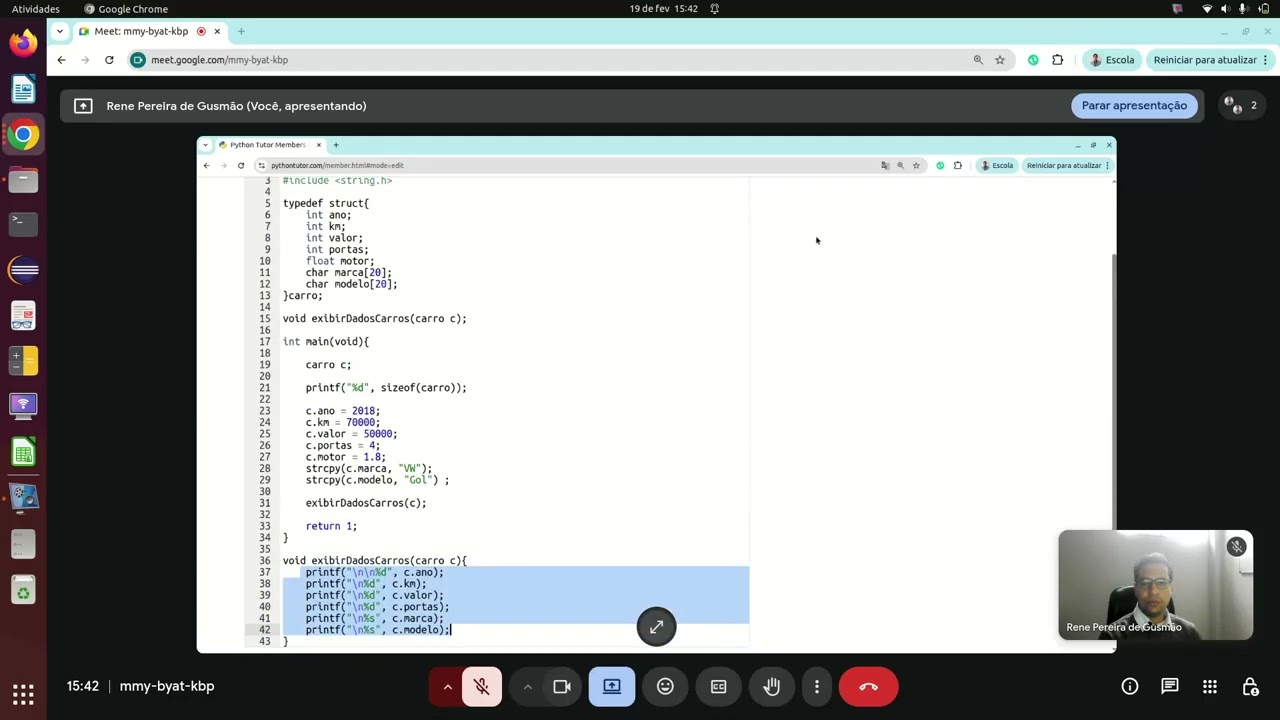Click Google Chrome icon in dock
The width and height of the screenshot is (1280, 720).
[23, 135]
